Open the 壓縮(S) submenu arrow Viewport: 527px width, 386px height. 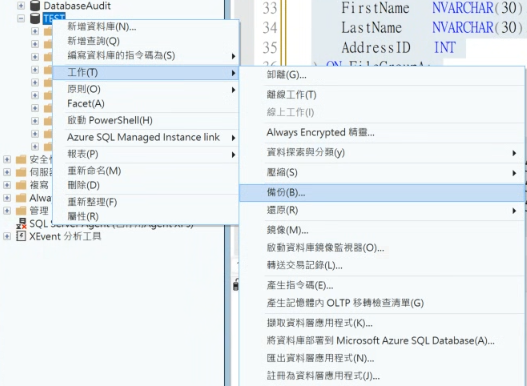[514, 173]
